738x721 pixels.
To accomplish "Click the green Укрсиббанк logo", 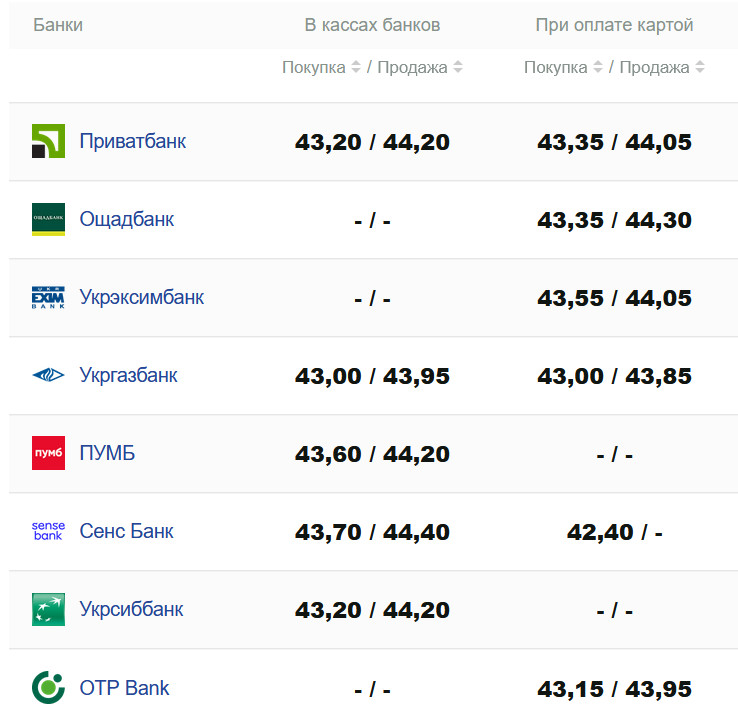I will (48, 609).
